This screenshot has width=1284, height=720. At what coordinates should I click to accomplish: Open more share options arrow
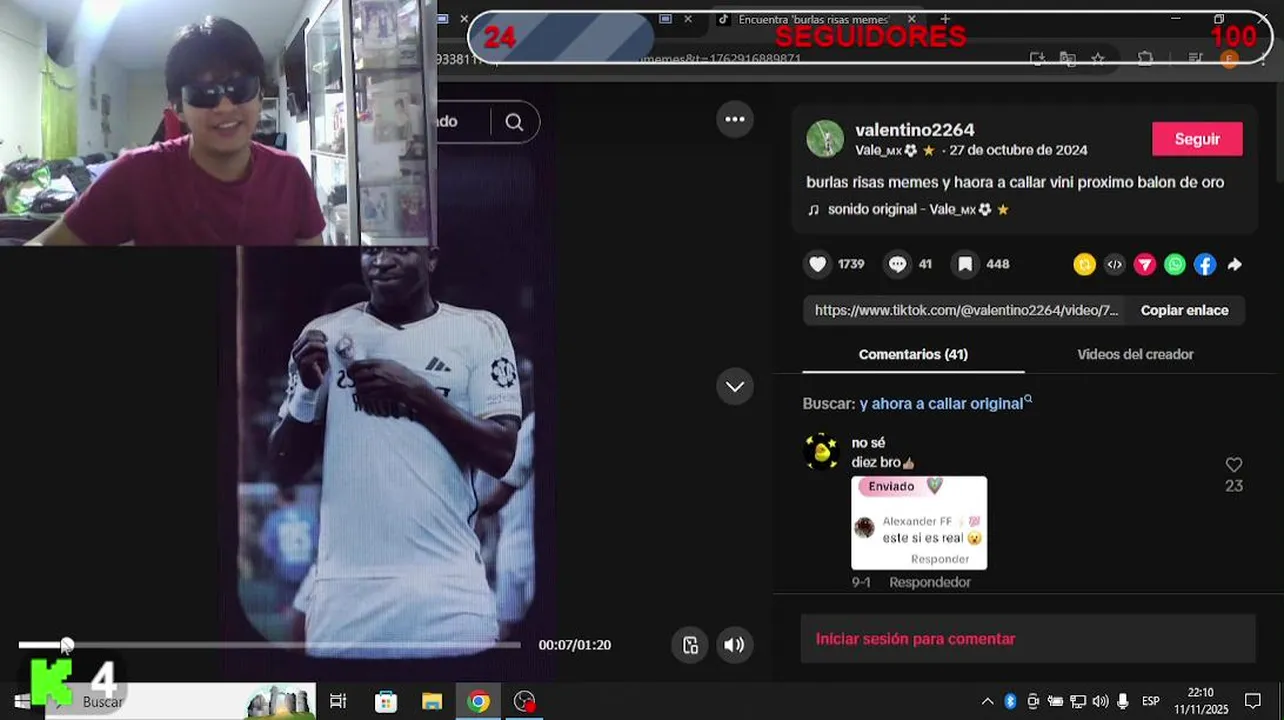(1235, 264)
